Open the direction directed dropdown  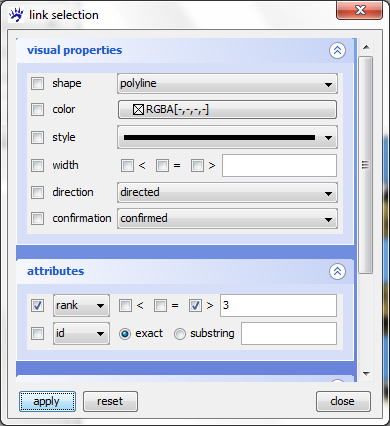pyautogui.click(x=227, y=192)
